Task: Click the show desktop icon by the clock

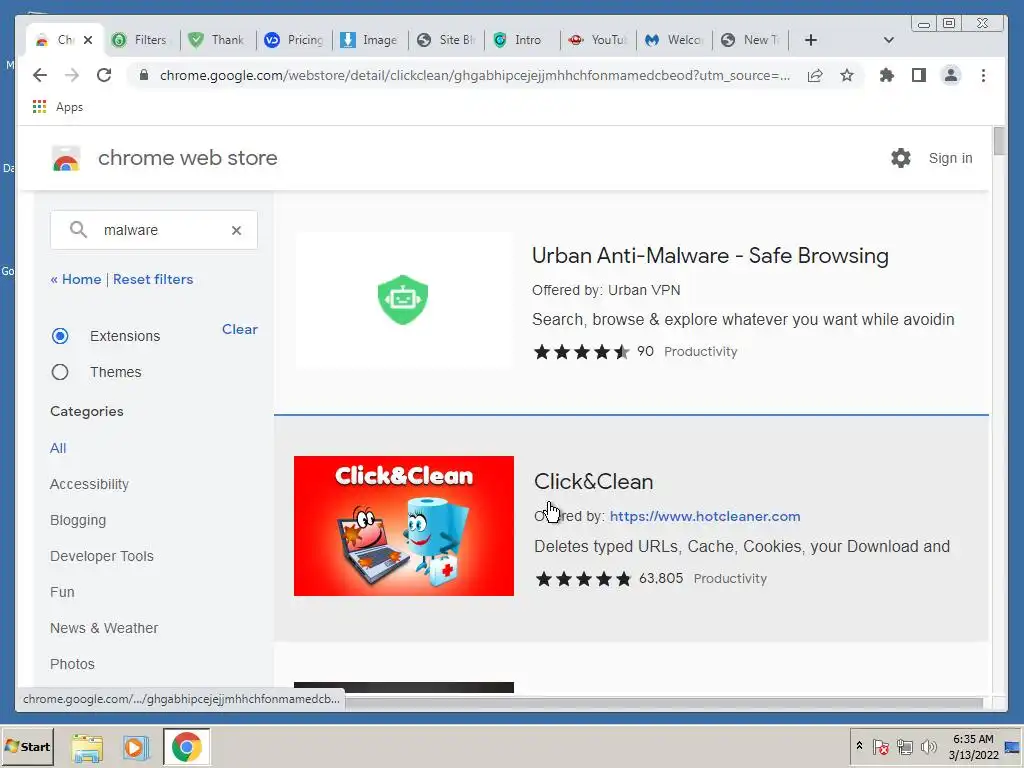Action: tap(1012, 747)
